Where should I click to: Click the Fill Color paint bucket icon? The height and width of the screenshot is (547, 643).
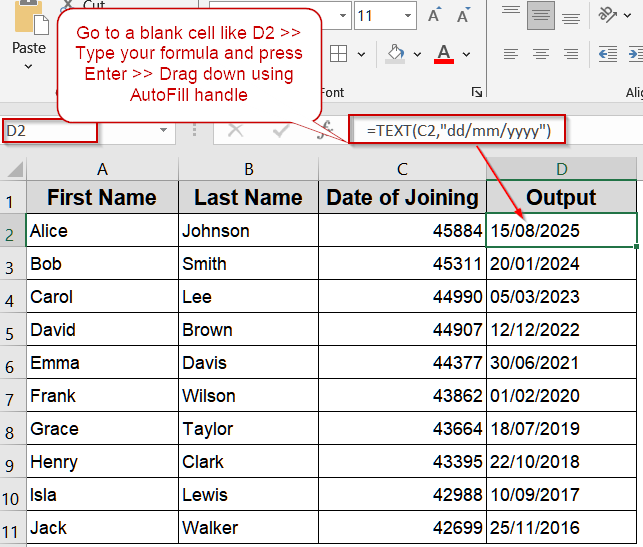[x=395, y=54]
